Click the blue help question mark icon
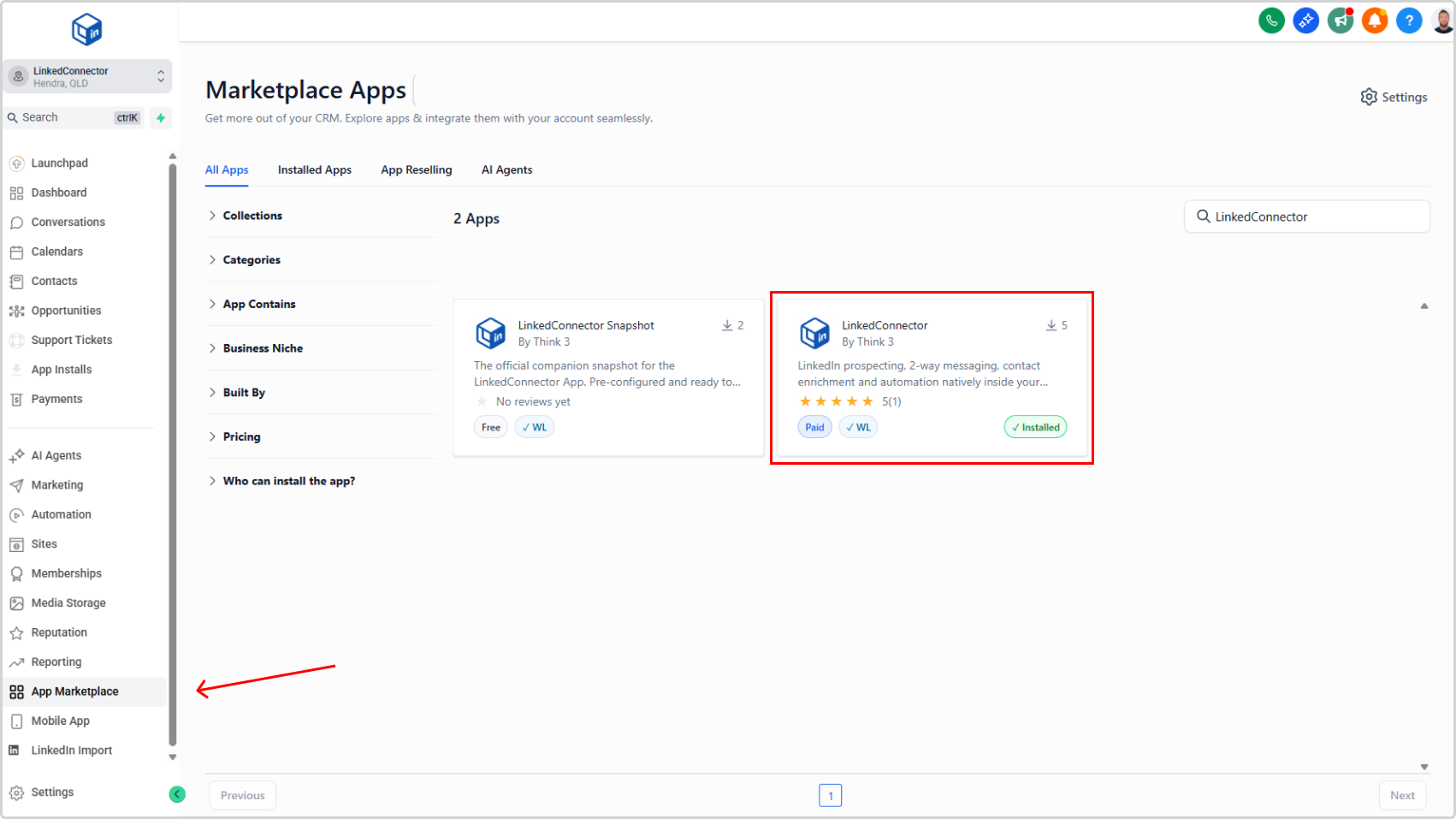1456x819 pixels. click(x=1408, y=21)
